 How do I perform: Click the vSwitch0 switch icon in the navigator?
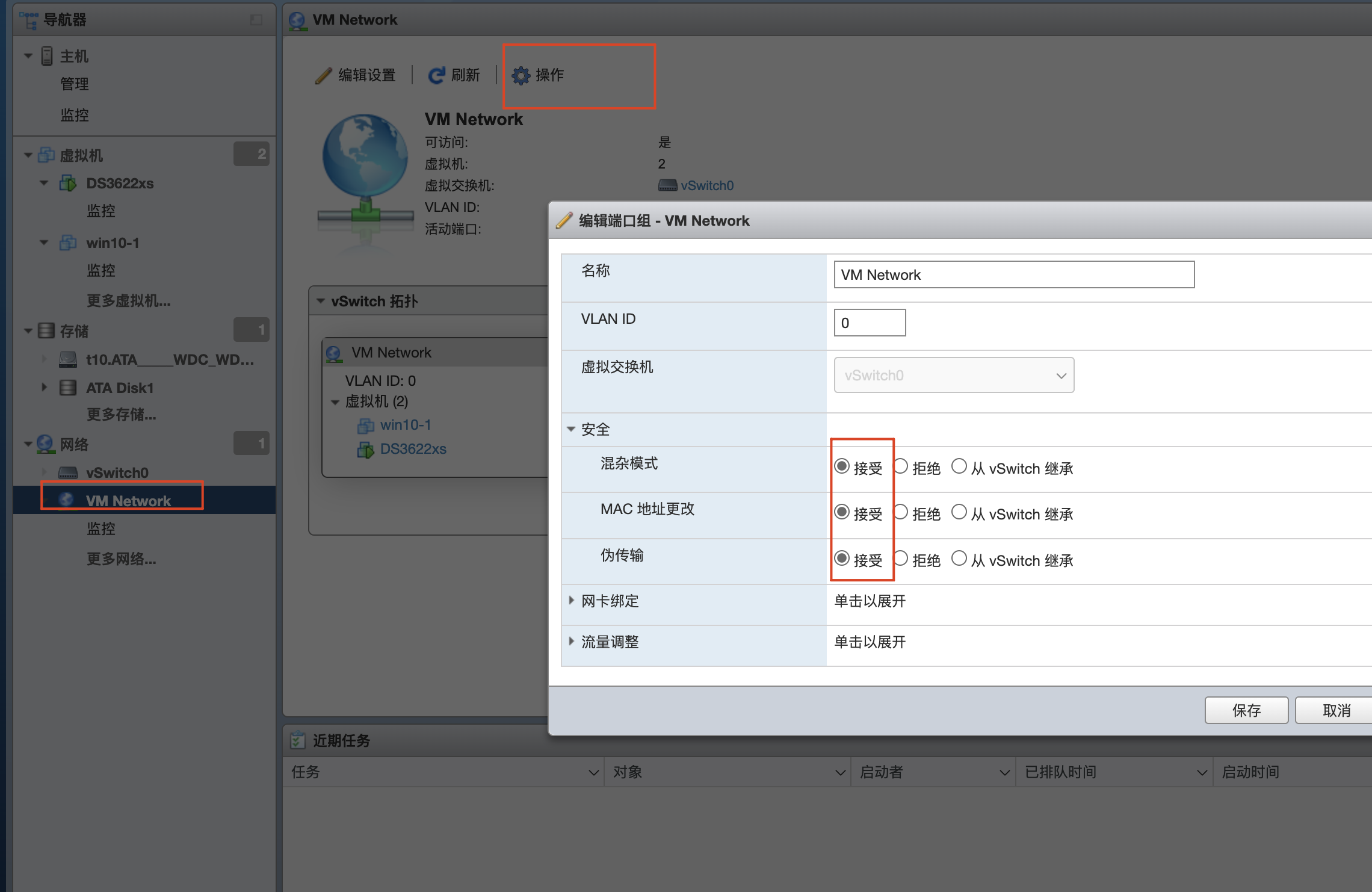pyautogui.click(x=68, y=472)
